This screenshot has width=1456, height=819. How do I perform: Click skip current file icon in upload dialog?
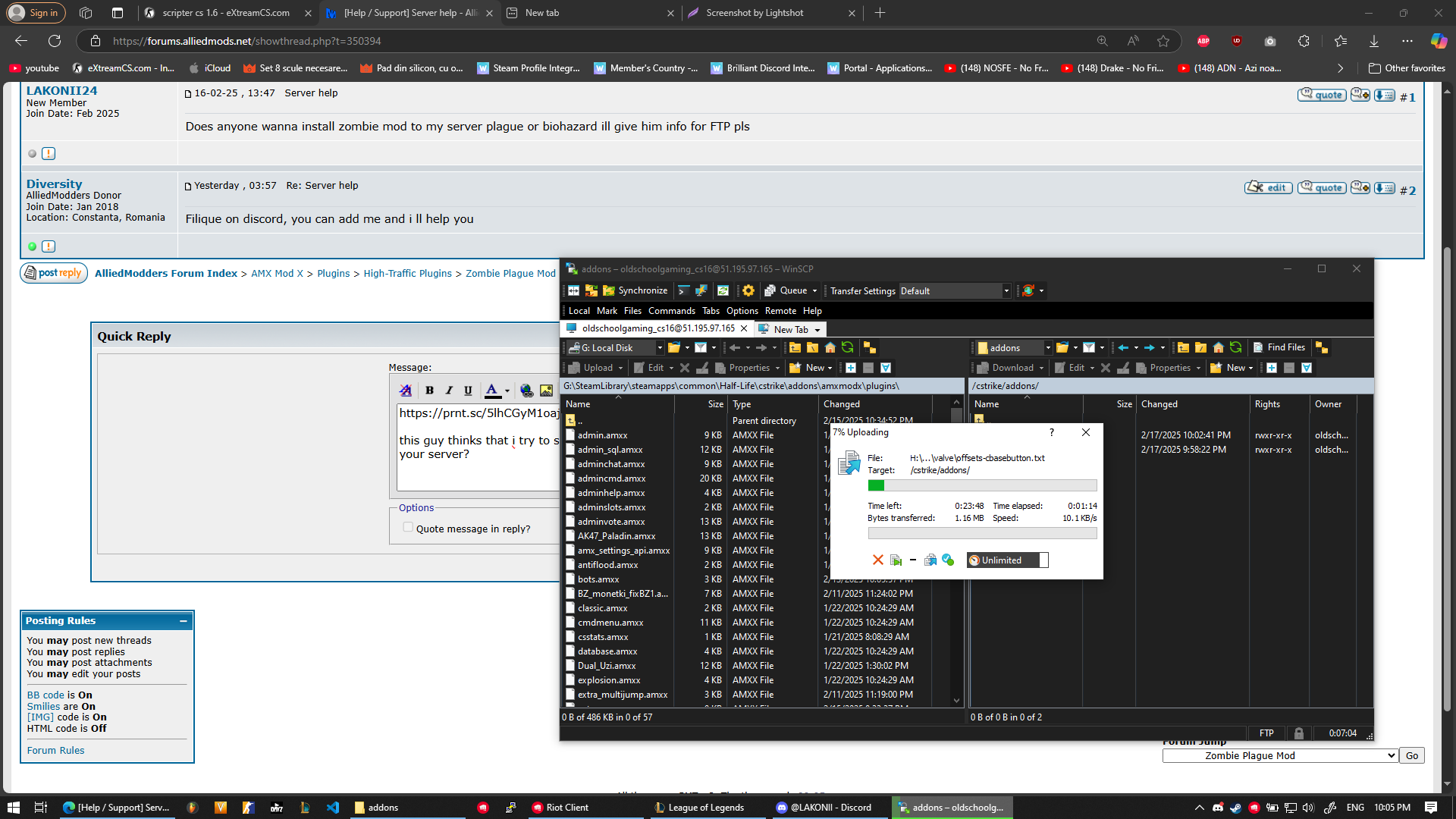pyautogui.click(x=896, y=560)
